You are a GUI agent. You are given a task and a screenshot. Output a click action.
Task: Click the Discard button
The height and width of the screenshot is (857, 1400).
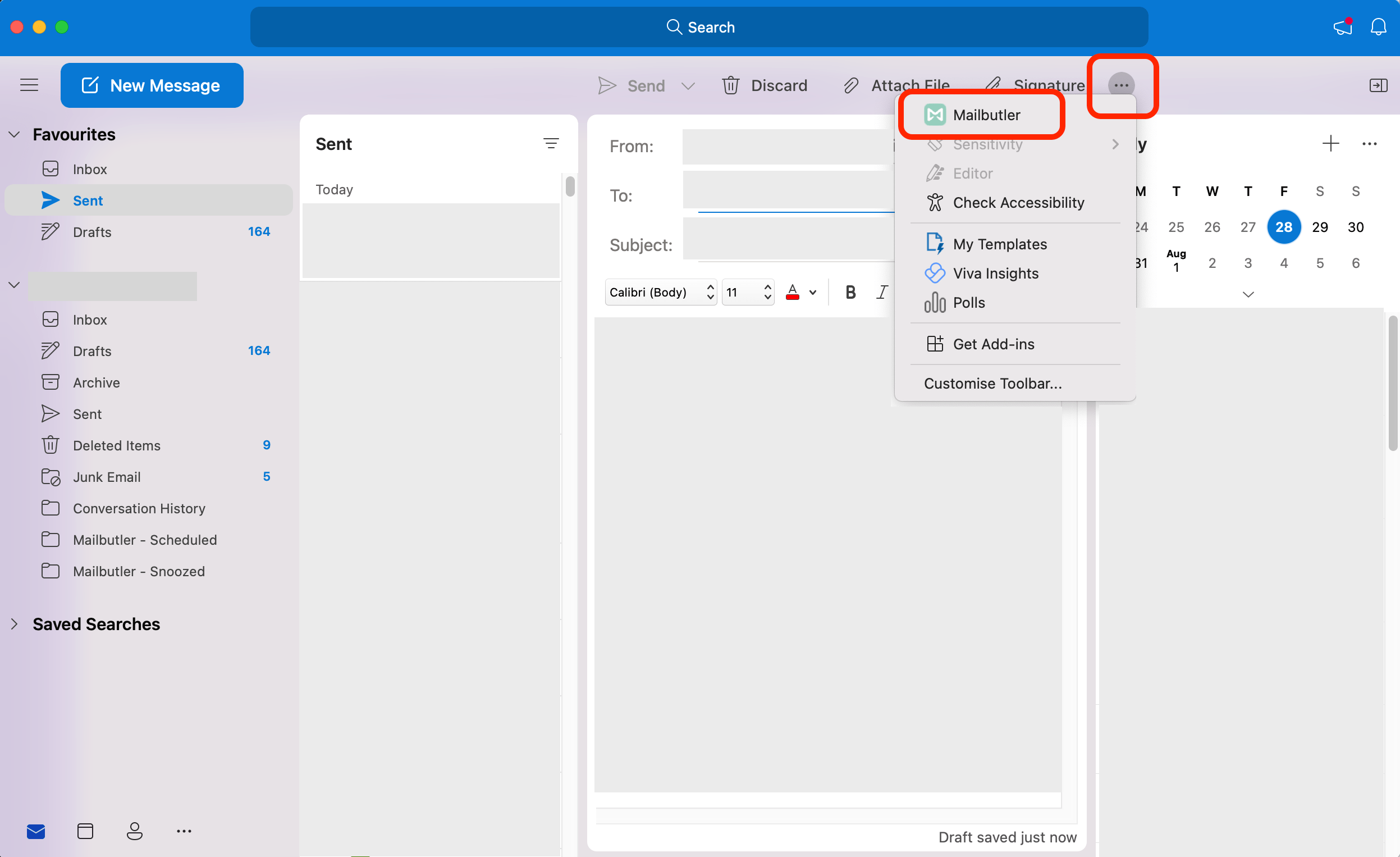click(764, 86)
